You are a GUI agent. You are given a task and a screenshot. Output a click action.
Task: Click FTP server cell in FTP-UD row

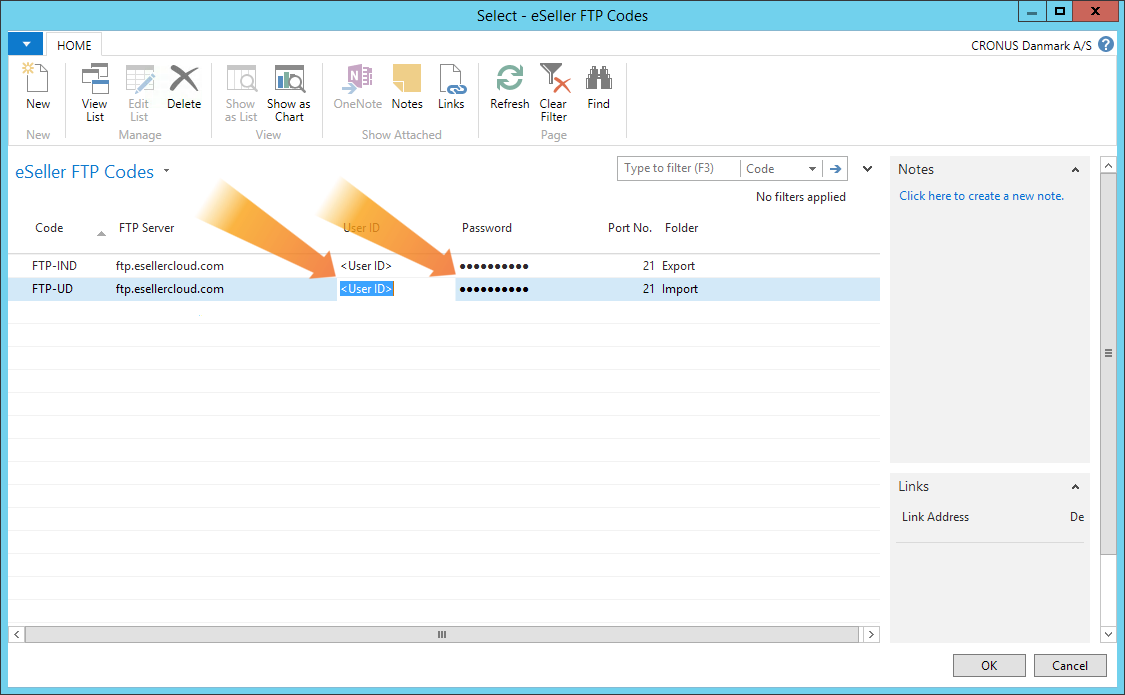tap(169, 289)
